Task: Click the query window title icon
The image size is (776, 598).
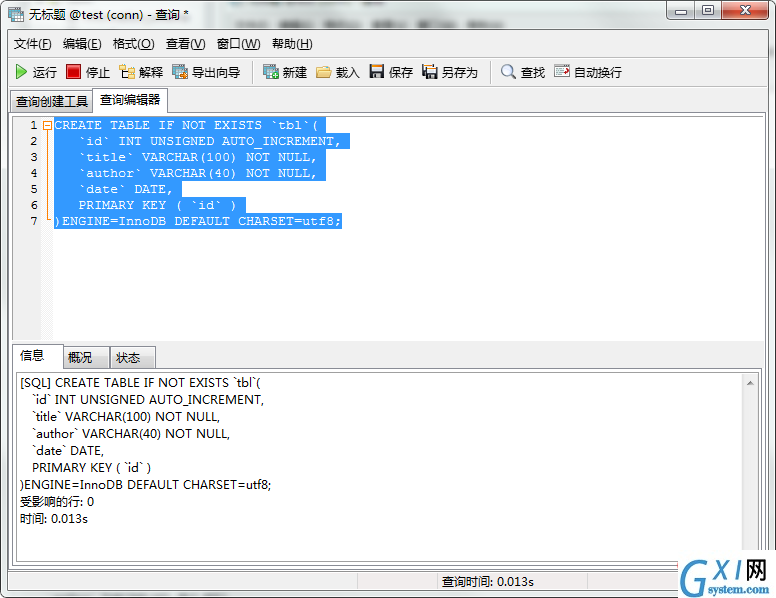Action: tap(16, 15)
